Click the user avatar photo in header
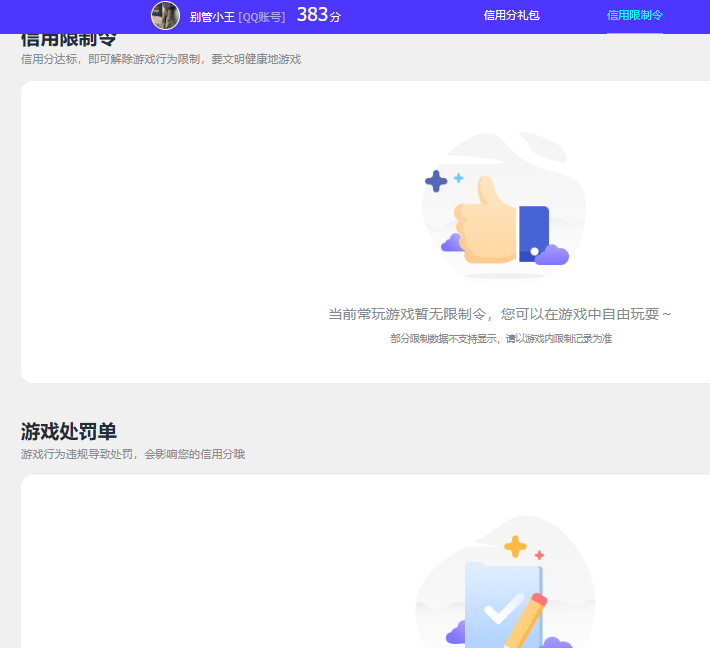The height and width of the screenshot is (648, 710). point(165,15)
